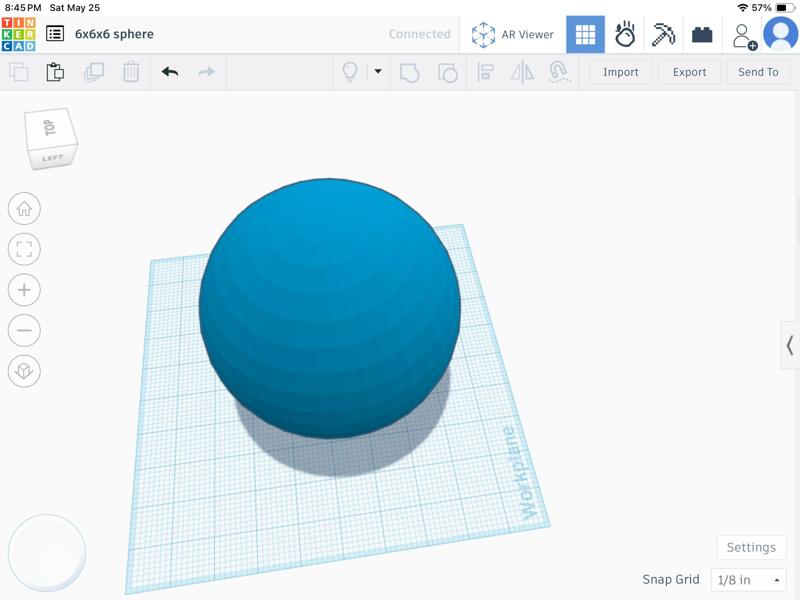Undo the last action
Image resolution: width=800 pixels, height=600 pixels.
(170, 72)
